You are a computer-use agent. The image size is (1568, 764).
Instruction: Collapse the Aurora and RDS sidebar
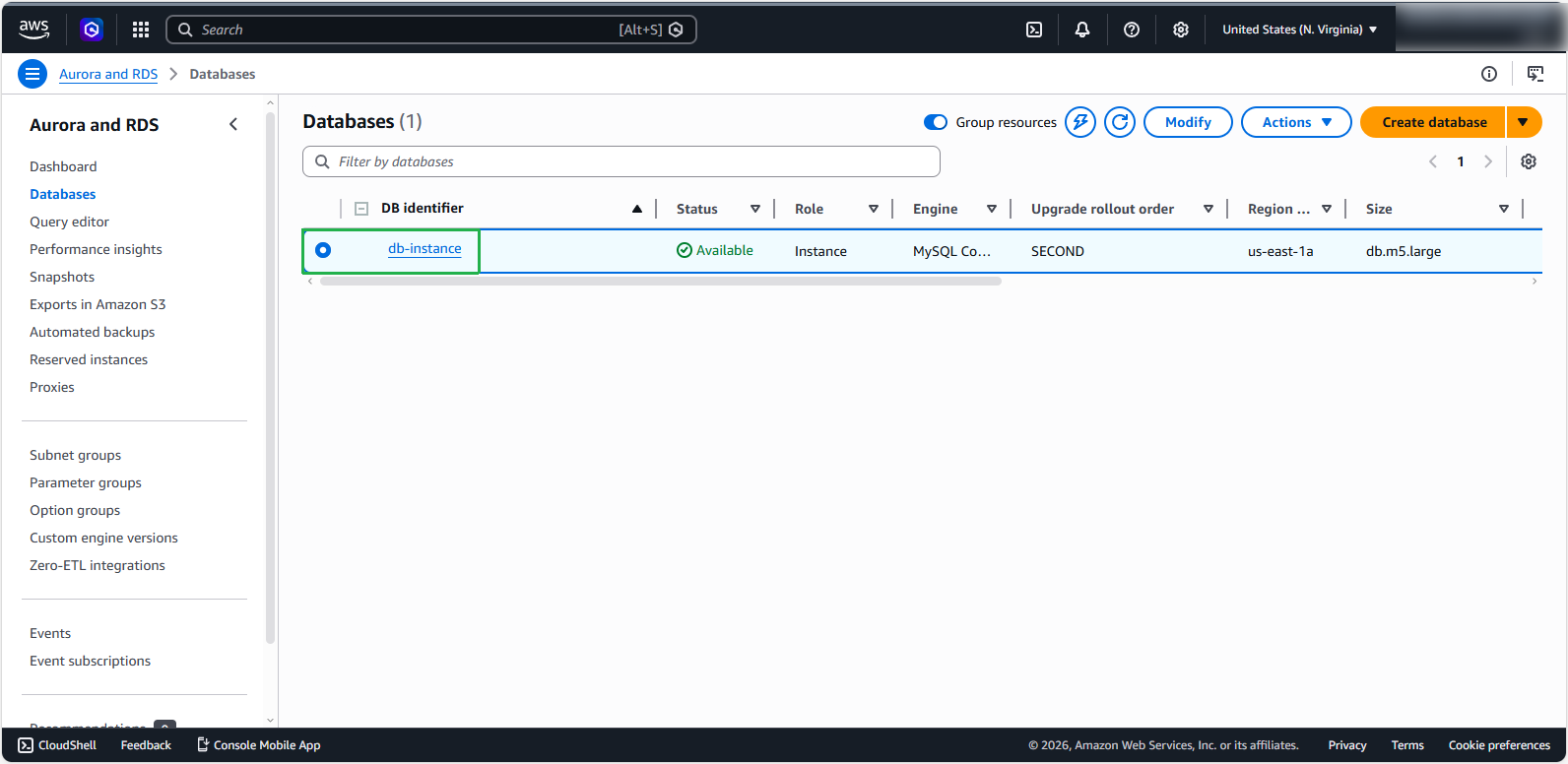[x=233, y=124]
